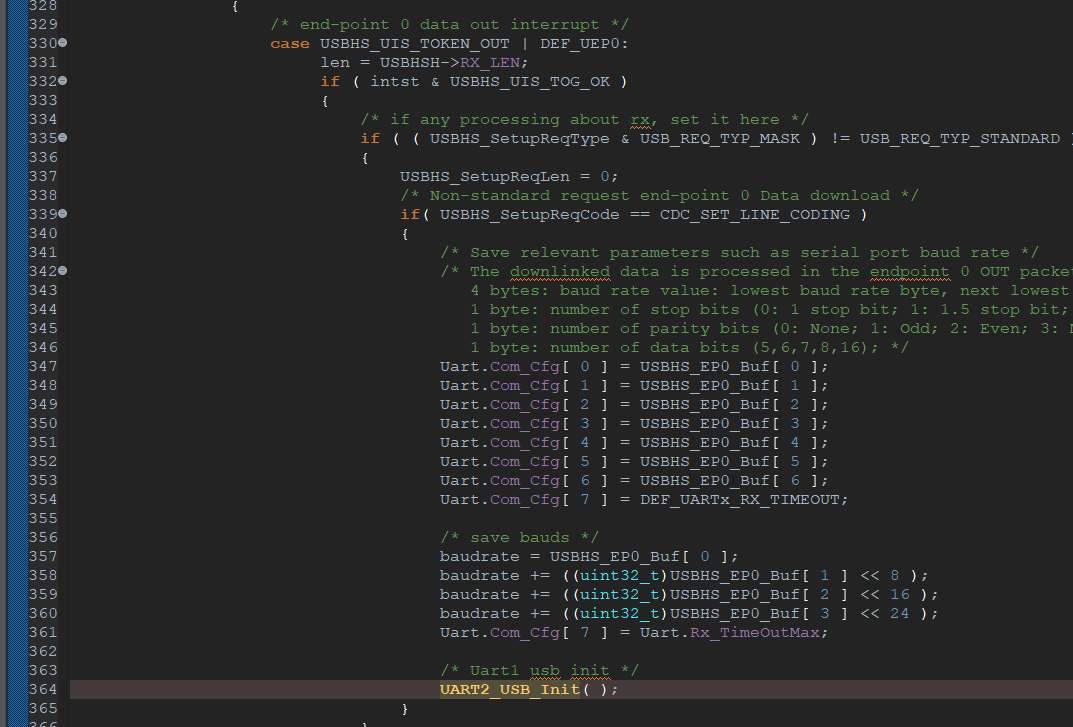Click the case keyword on line 330

[290, 43]
